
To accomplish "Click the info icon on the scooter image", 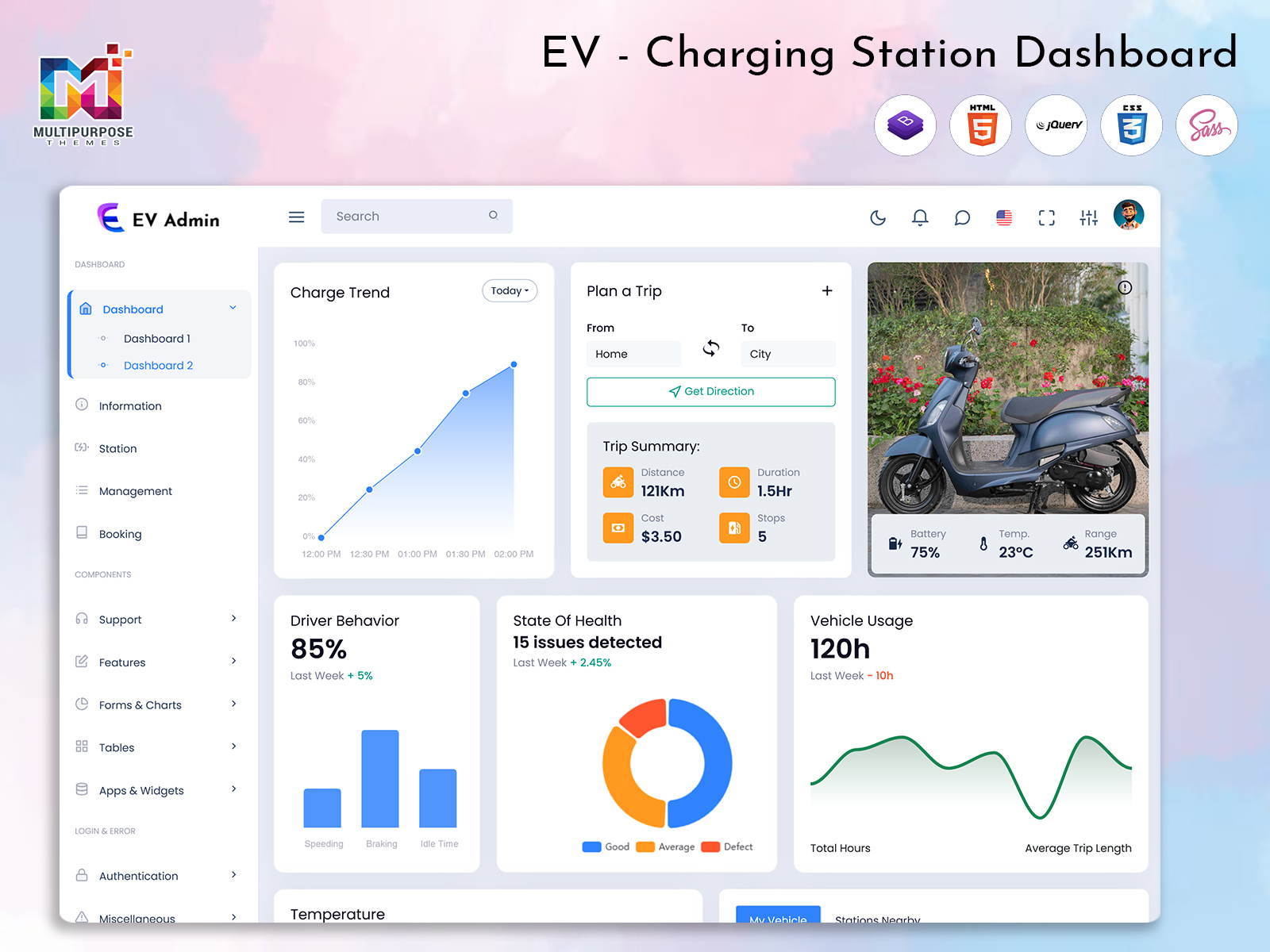I will (1125, 288).
